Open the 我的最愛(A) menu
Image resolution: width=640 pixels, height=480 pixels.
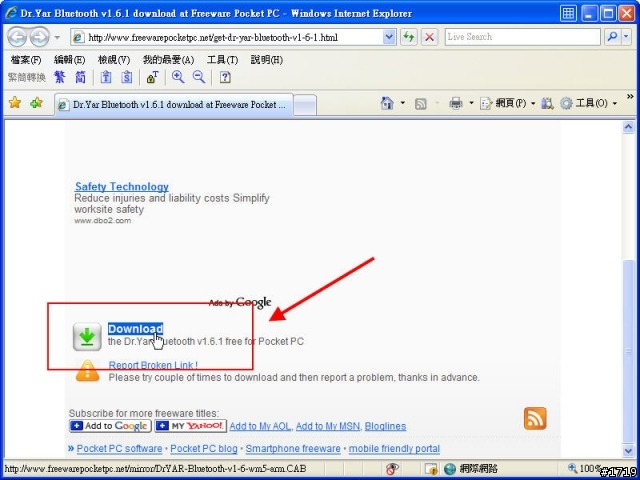point(168,60)
